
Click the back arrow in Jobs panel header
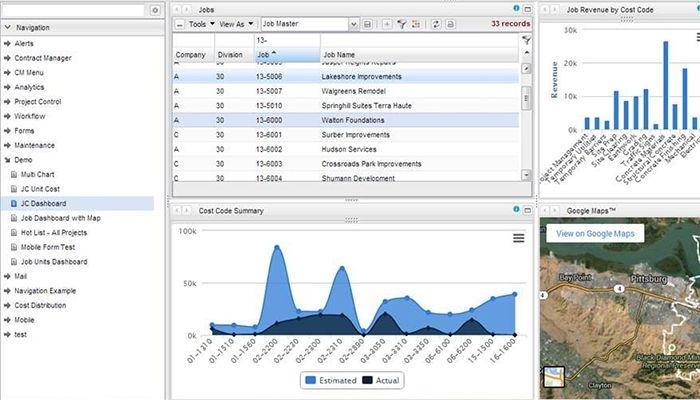coord(177,9)
